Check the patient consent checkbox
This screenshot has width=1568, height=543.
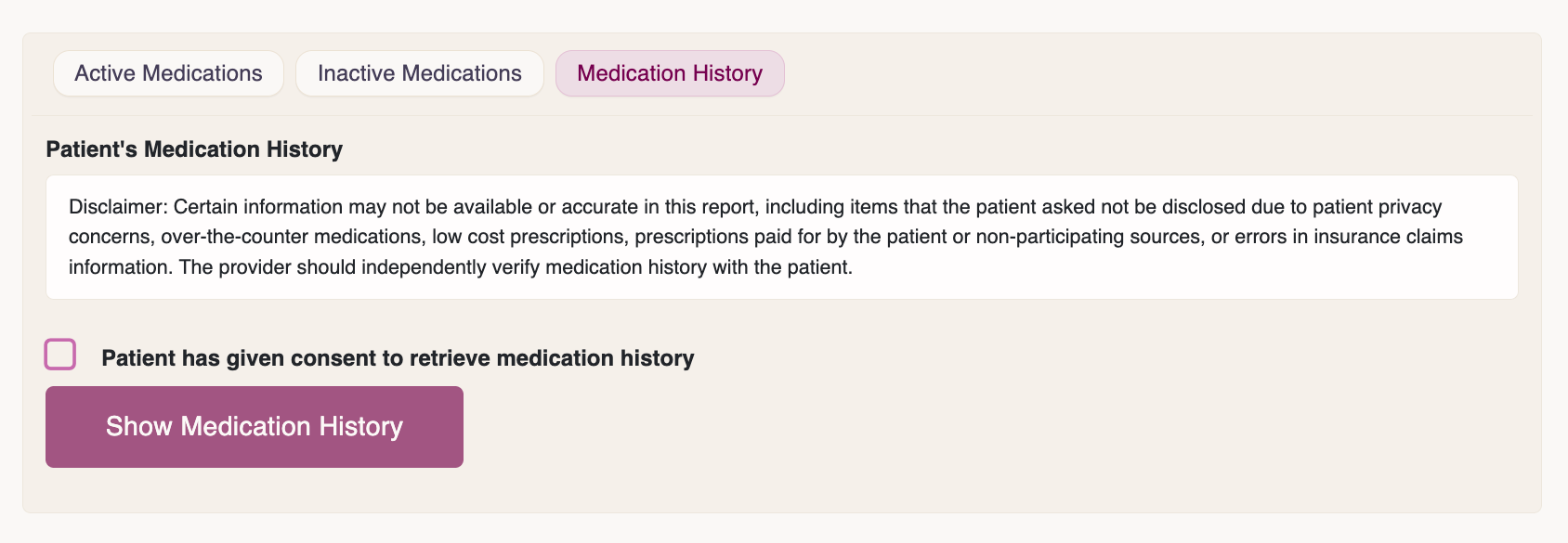coord(60,355)
